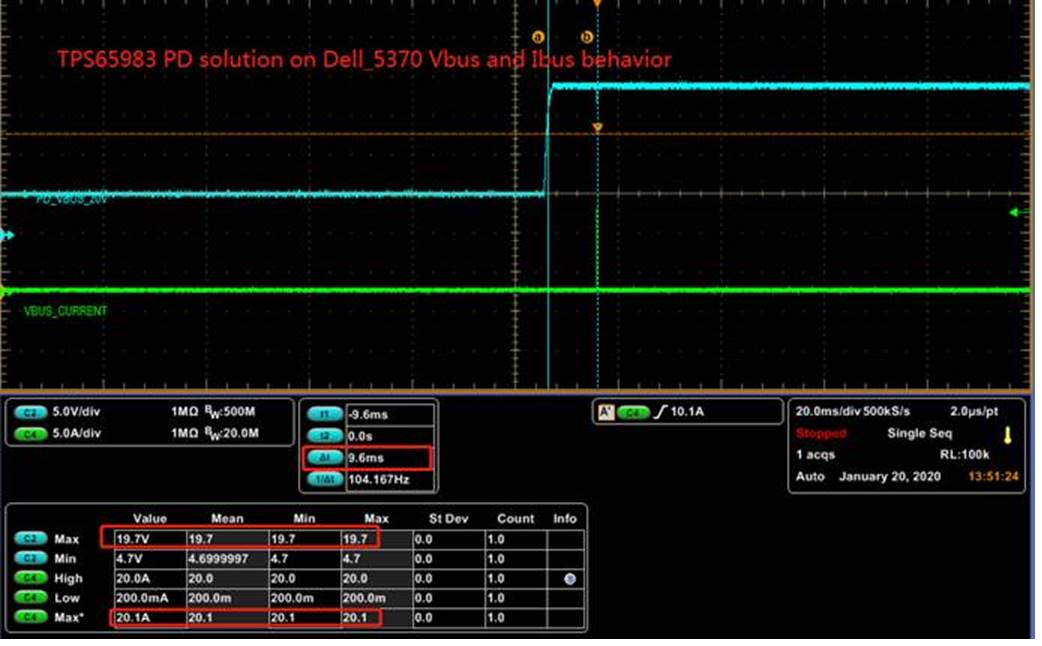This screenshot has height=646, width=1042.
Task: Click the 4.6999997 mean cell
Action: click(227, 560)
